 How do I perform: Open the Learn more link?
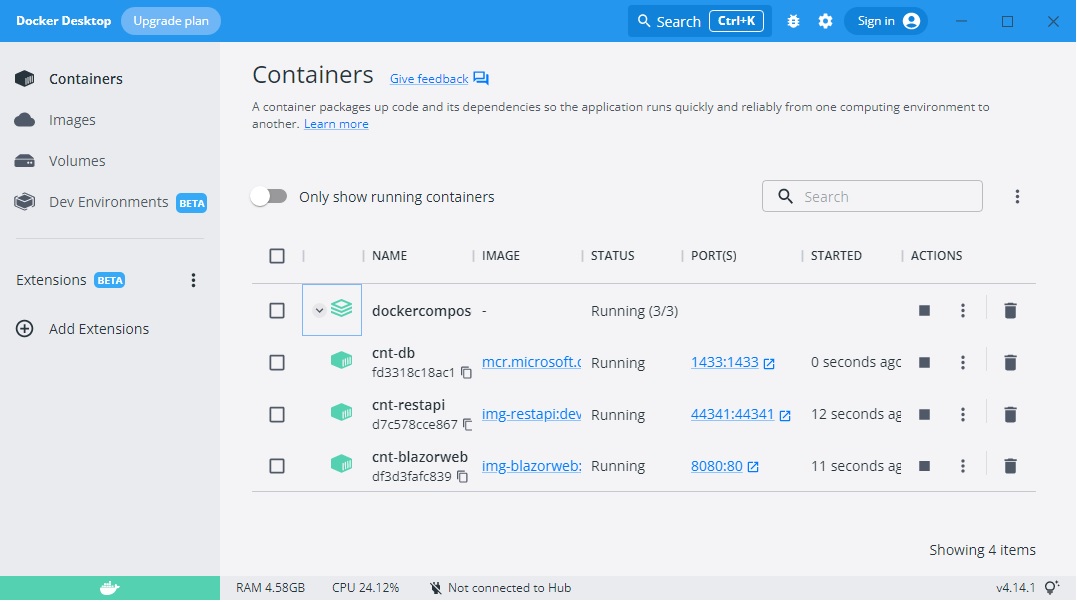(336, 124)
